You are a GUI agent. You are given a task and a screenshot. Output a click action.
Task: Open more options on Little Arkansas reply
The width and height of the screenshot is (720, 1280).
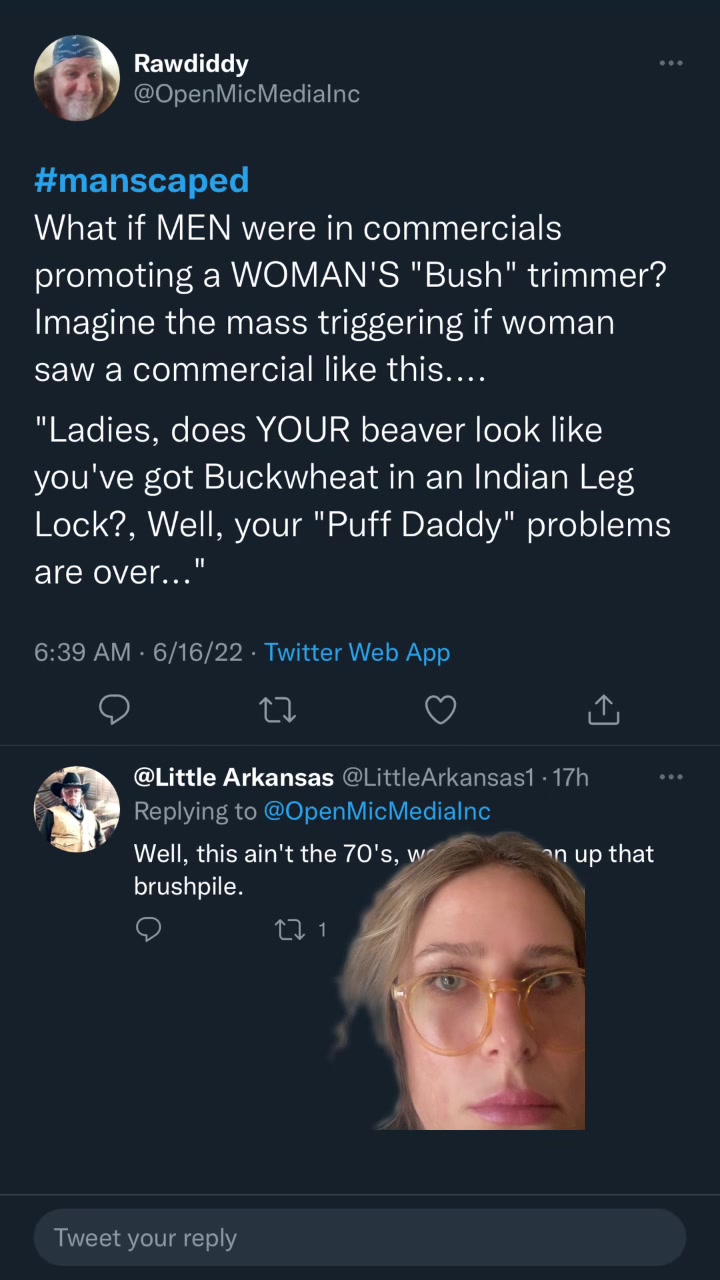click(671, 776)
